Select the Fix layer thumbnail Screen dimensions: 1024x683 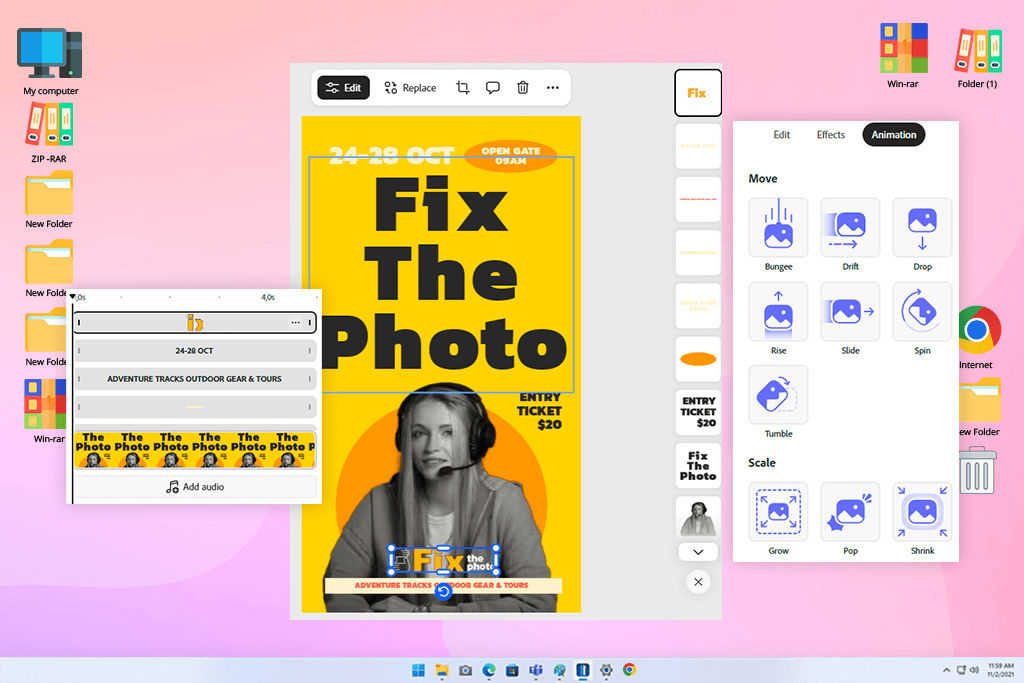pos(698,93)
